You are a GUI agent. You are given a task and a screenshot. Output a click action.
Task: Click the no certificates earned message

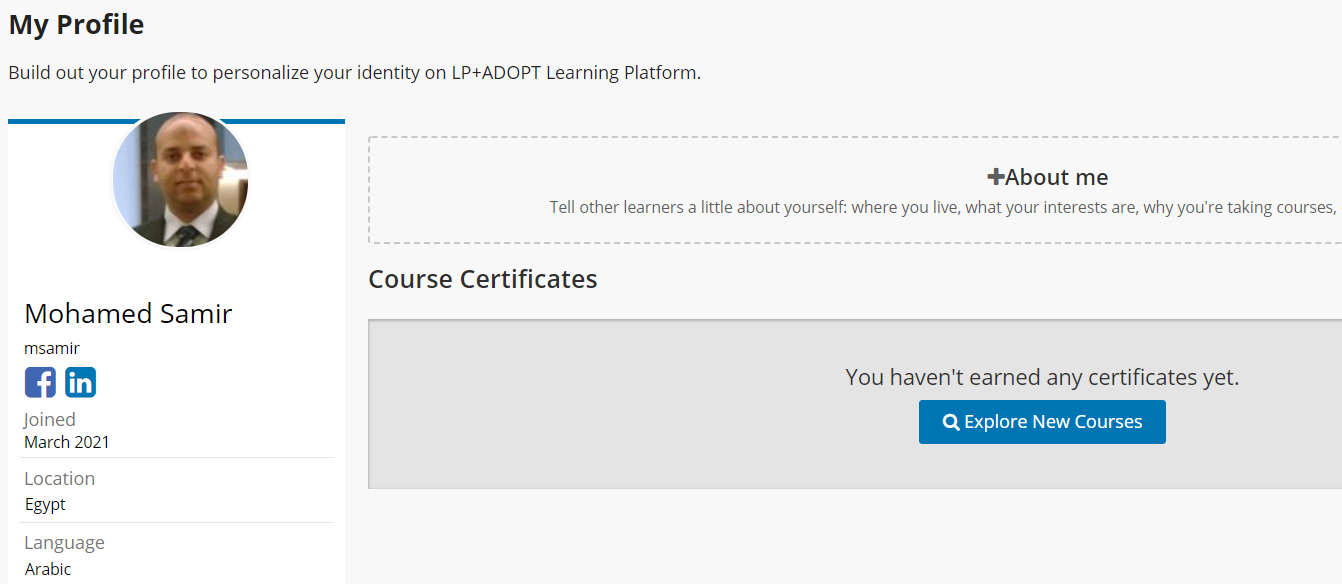tap(1042, 377)
